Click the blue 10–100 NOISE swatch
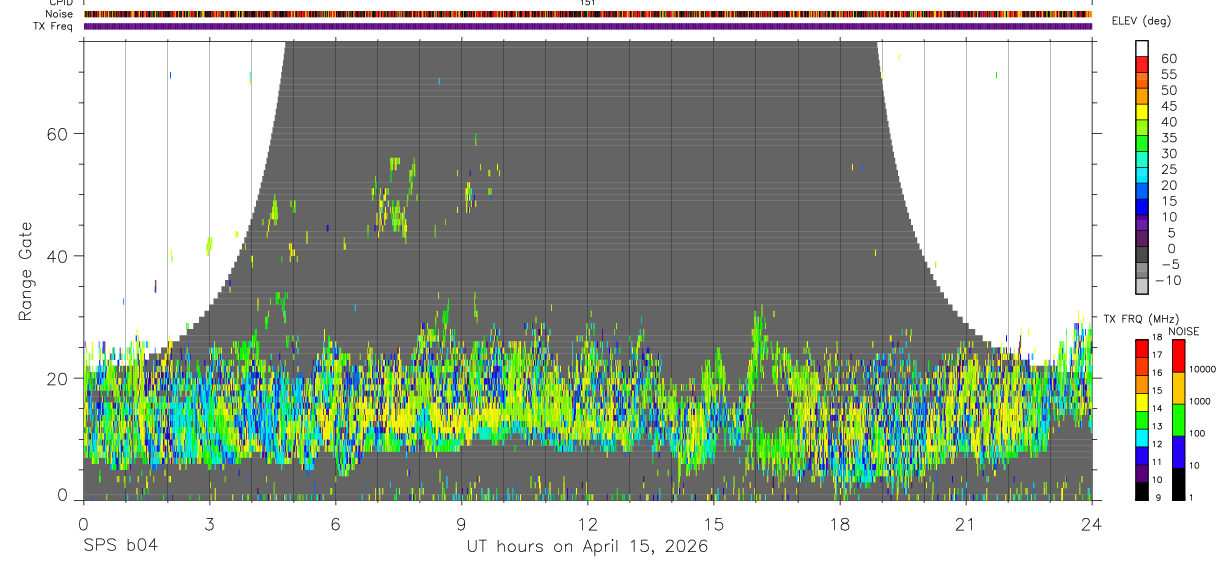Viewport: 1228px width, 567px height. coord(1178,452)
